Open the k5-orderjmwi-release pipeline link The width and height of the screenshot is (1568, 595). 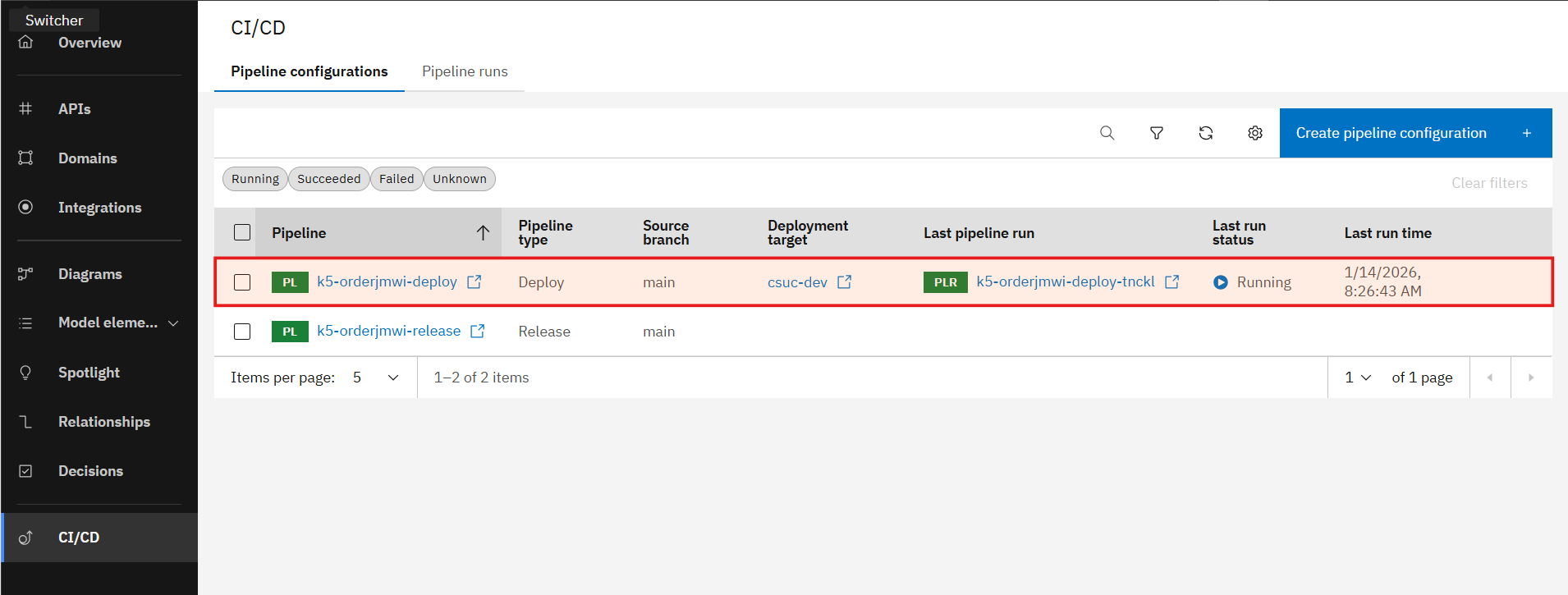click(388, 331)
